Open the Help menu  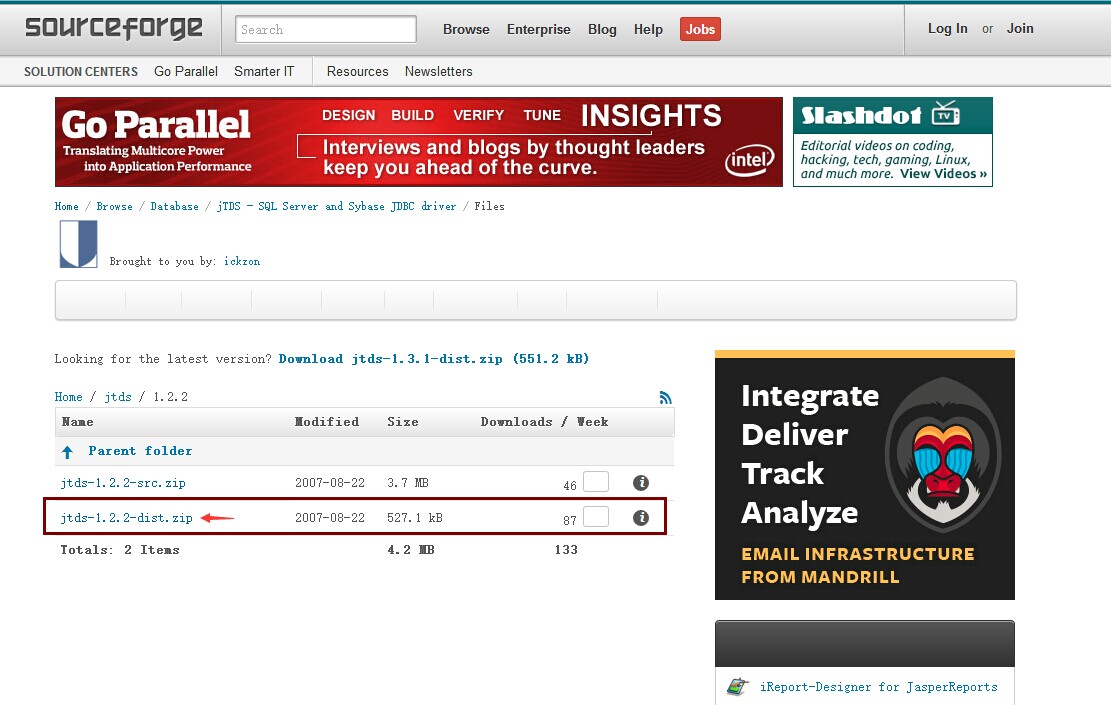(x=648, y=29)
